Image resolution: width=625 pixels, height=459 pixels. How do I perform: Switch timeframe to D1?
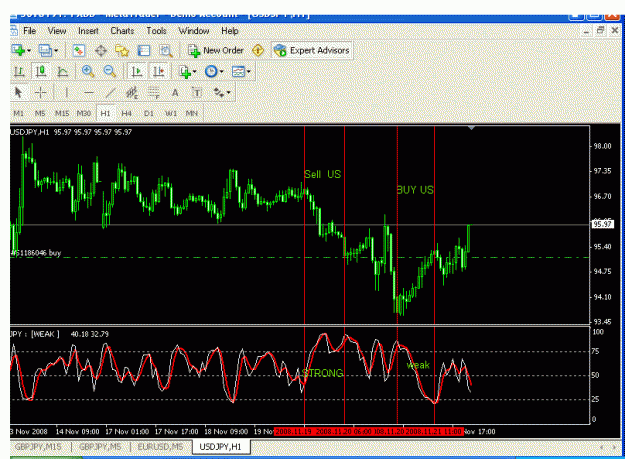[149, 114]
